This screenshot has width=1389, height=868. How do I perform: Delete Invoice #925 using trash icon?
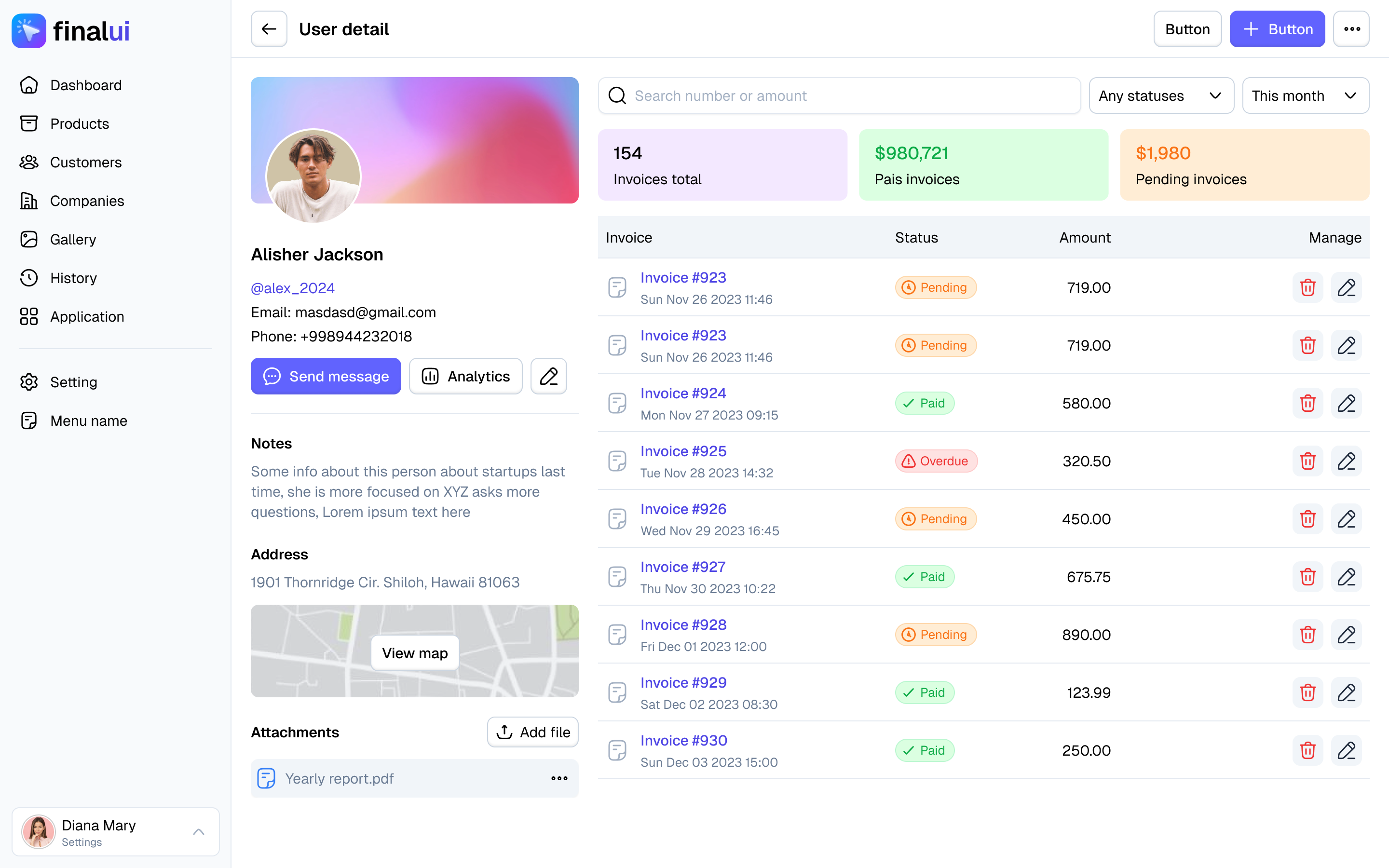1307,461
